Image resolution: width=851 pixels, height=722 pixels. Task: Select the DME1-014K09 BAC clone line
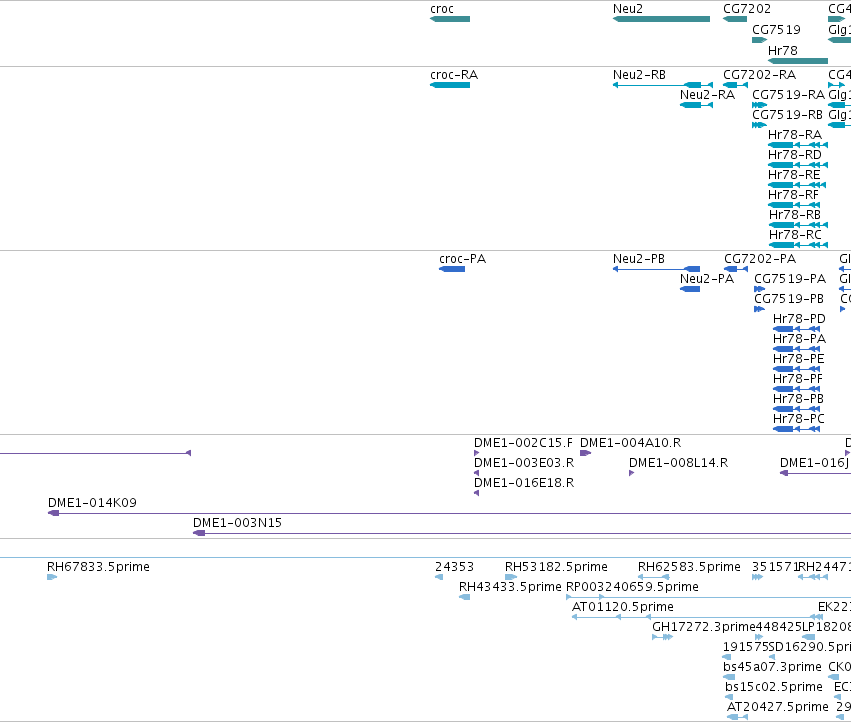tap(449, 513)
